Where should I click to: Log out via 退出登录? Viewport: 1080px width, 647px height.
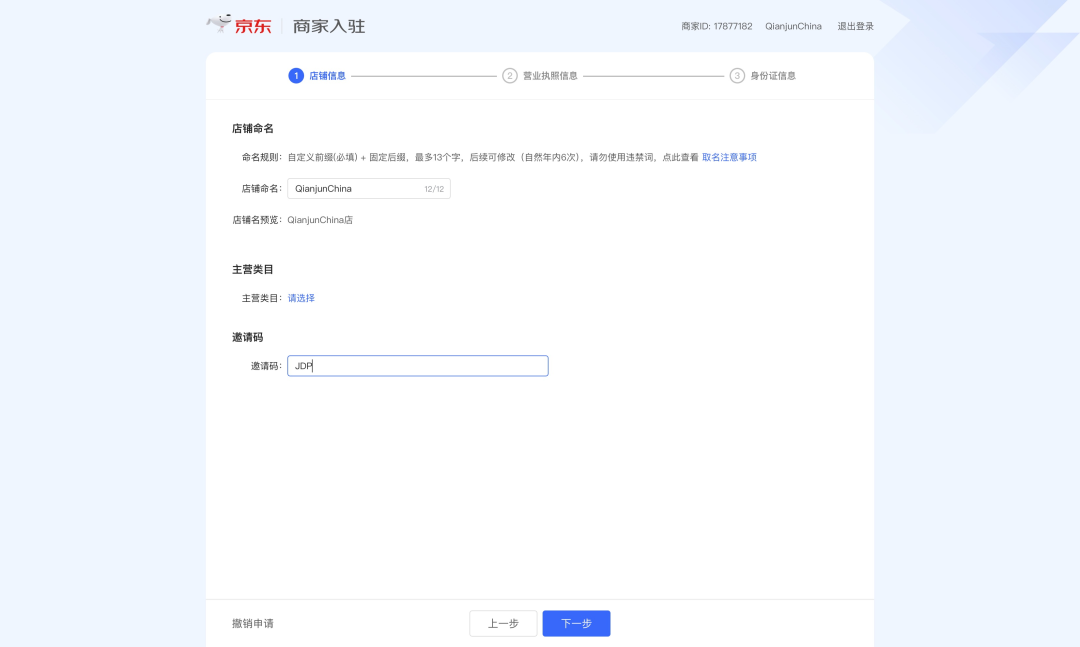855,26
